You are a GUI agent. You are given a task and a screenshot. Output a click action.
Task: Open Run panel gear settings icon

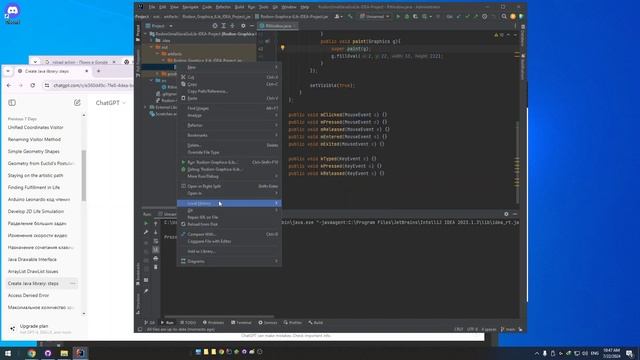(506, 214)
